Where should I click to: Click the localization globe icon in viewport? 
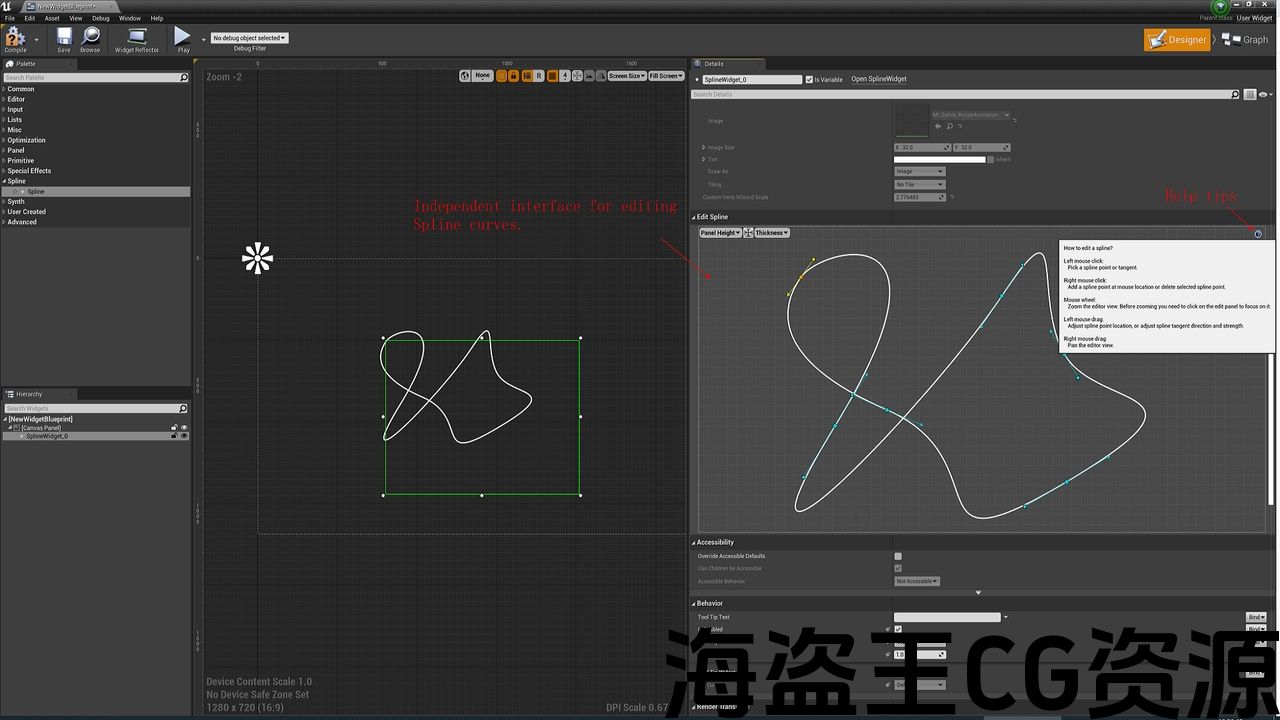click(x=465, y=76)
